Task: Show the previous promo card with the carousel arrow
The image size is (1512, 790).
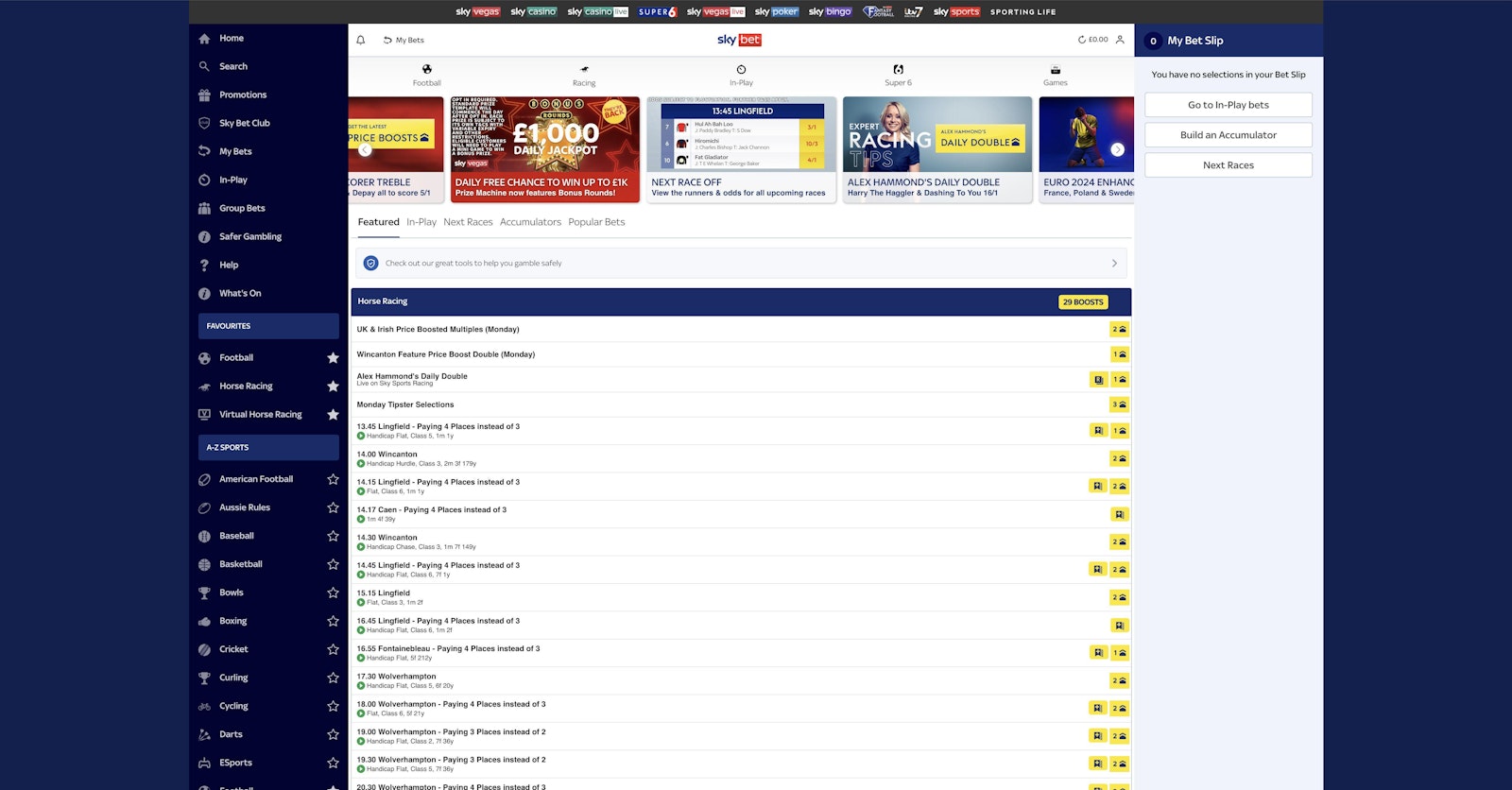Action: [x=365, y=149]
